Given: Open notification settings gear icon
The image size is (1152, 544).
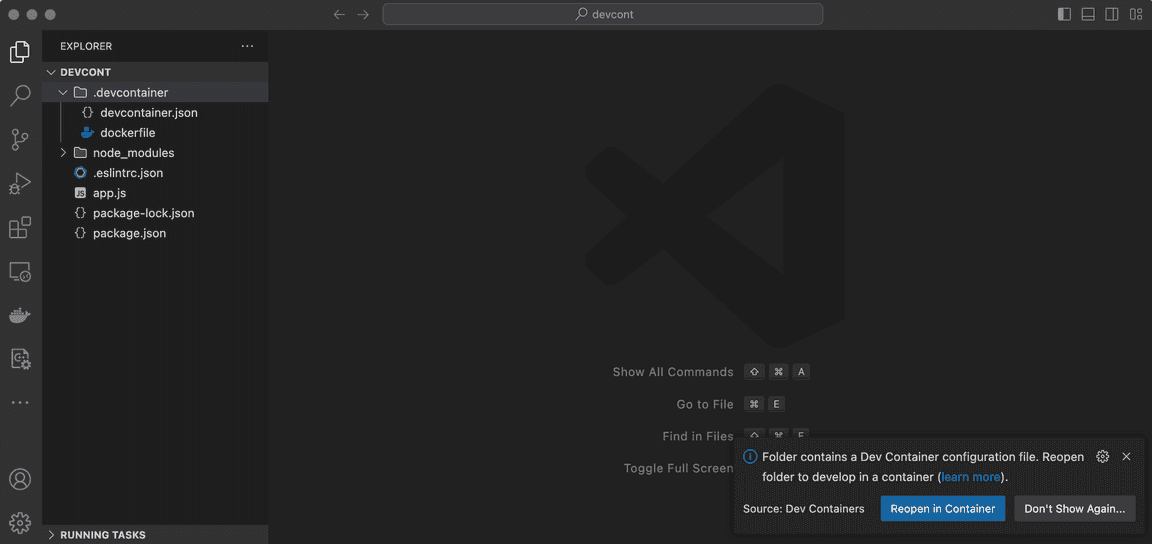Looking at the screenshot, I should (x=1102, y=457).
